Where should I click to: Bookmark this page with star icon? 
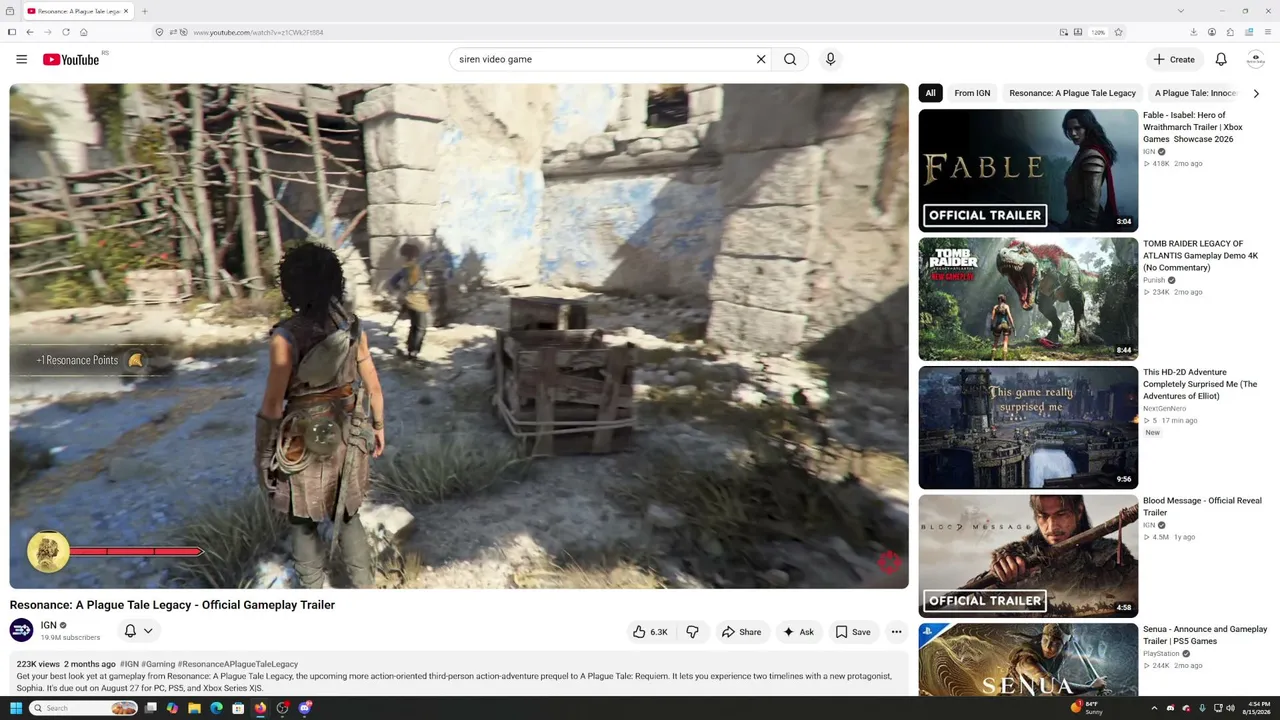point(1118,32)
